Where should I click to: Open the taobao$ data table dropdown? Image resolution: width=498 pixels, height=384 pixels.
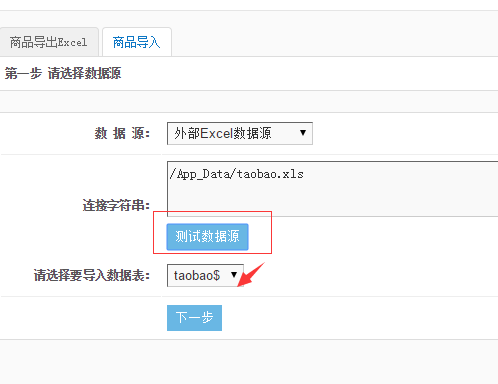205,275
